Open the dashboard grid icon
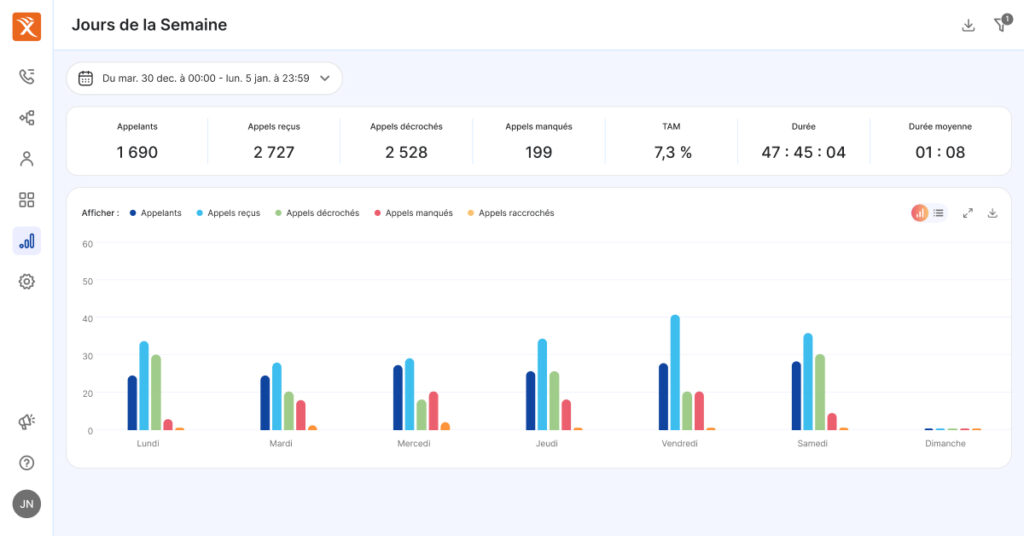The height and width of the screenshot is (536, 1024). pos(26,200)
